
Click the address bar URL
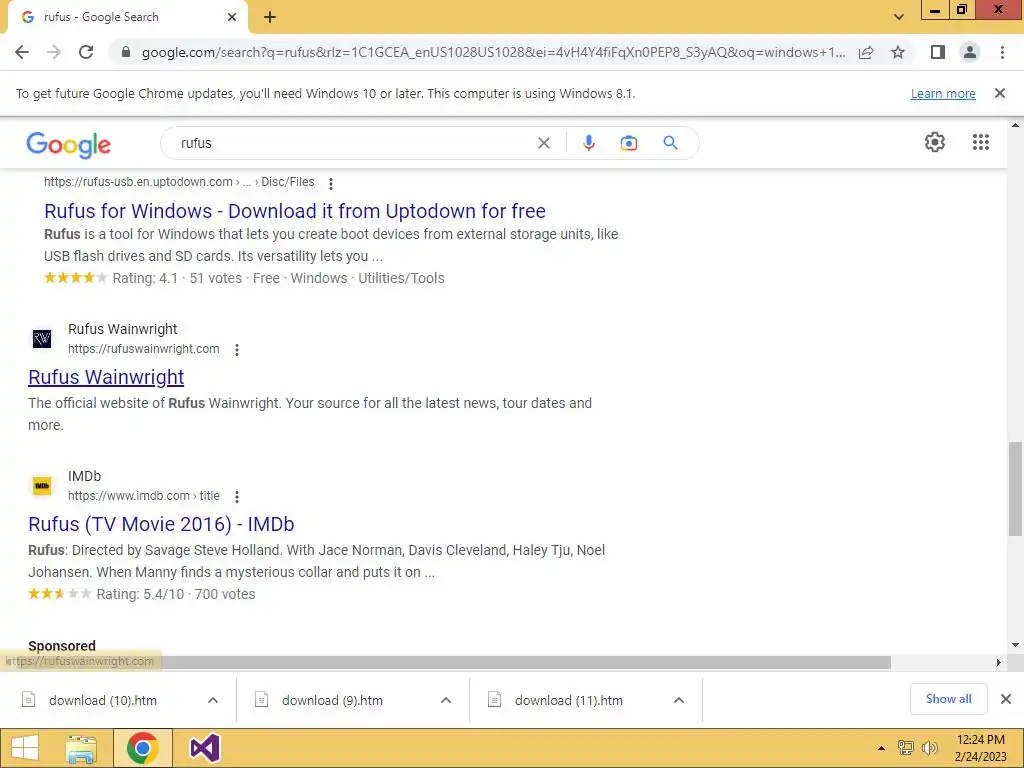pyautogui.click(x=493, y=52)
